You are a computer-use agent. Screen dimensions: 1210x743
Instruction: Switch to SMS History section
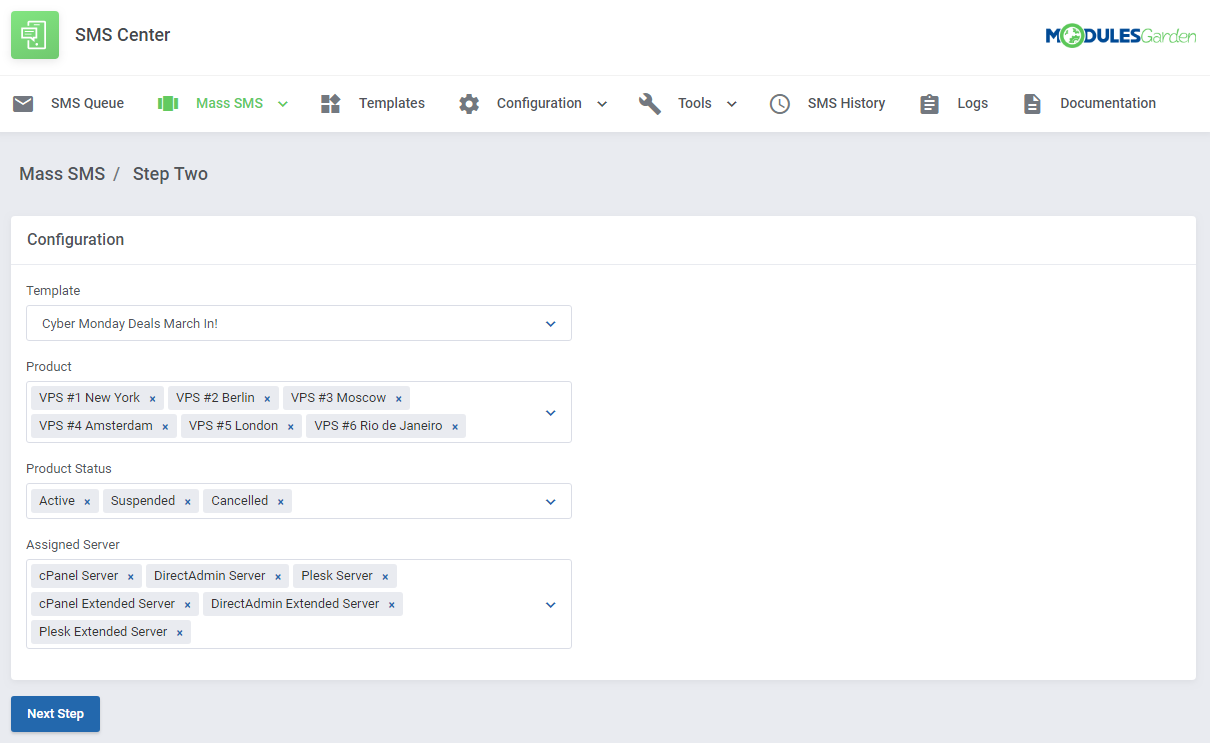[846, 103]
